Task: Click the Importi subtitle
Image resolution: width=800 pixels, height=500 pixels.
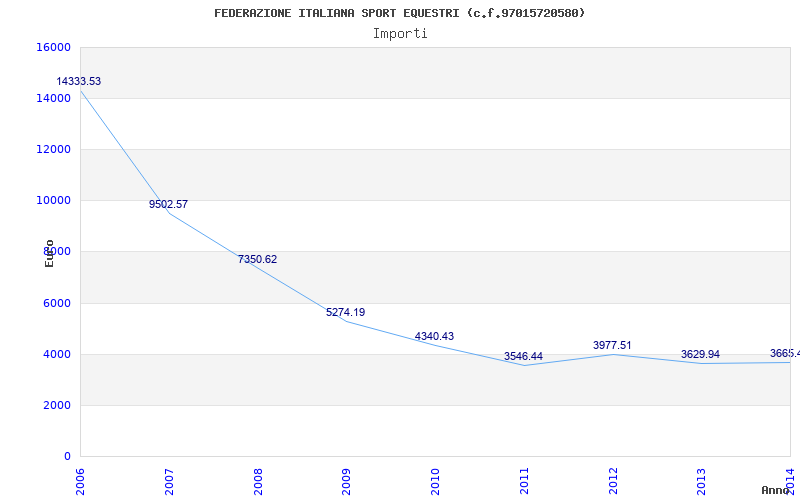Action: point(400,33)
